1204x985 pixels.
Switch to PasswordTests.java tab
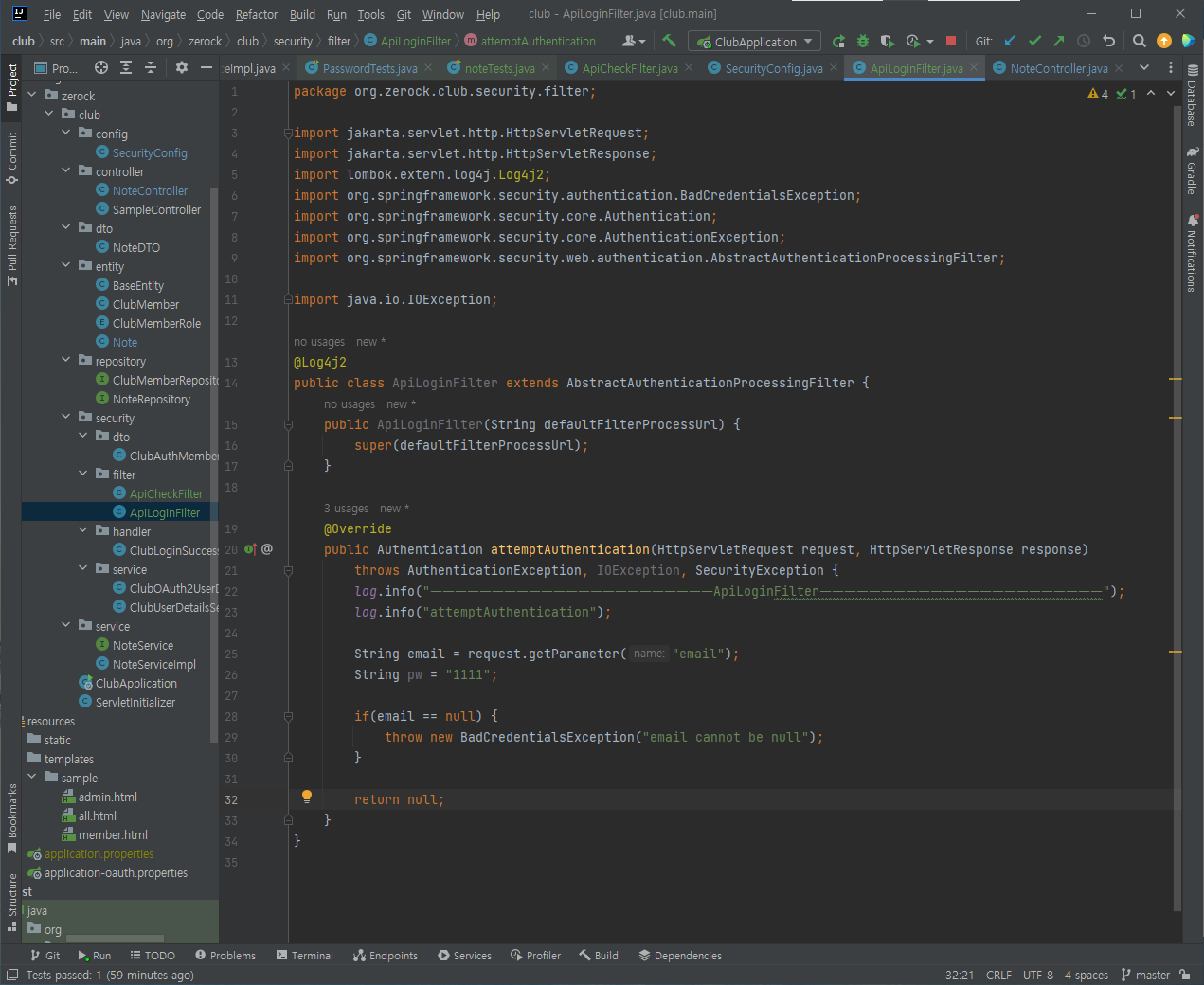pyautogui.click(x=369, y=68)
